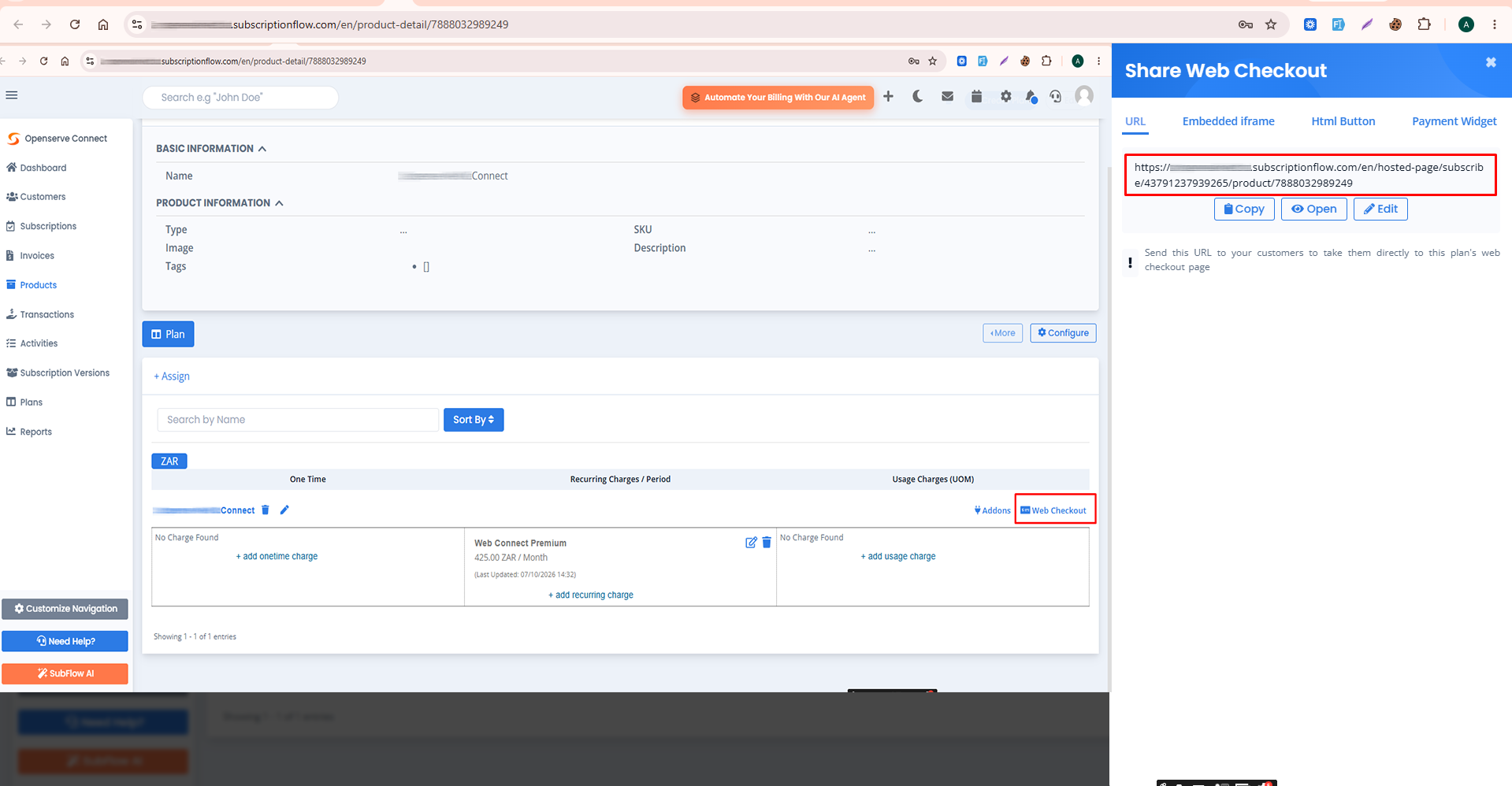The width and height of the screenshot is (1512, 786).
Task: Open Dashboard in sidebar
Action: 36,168
